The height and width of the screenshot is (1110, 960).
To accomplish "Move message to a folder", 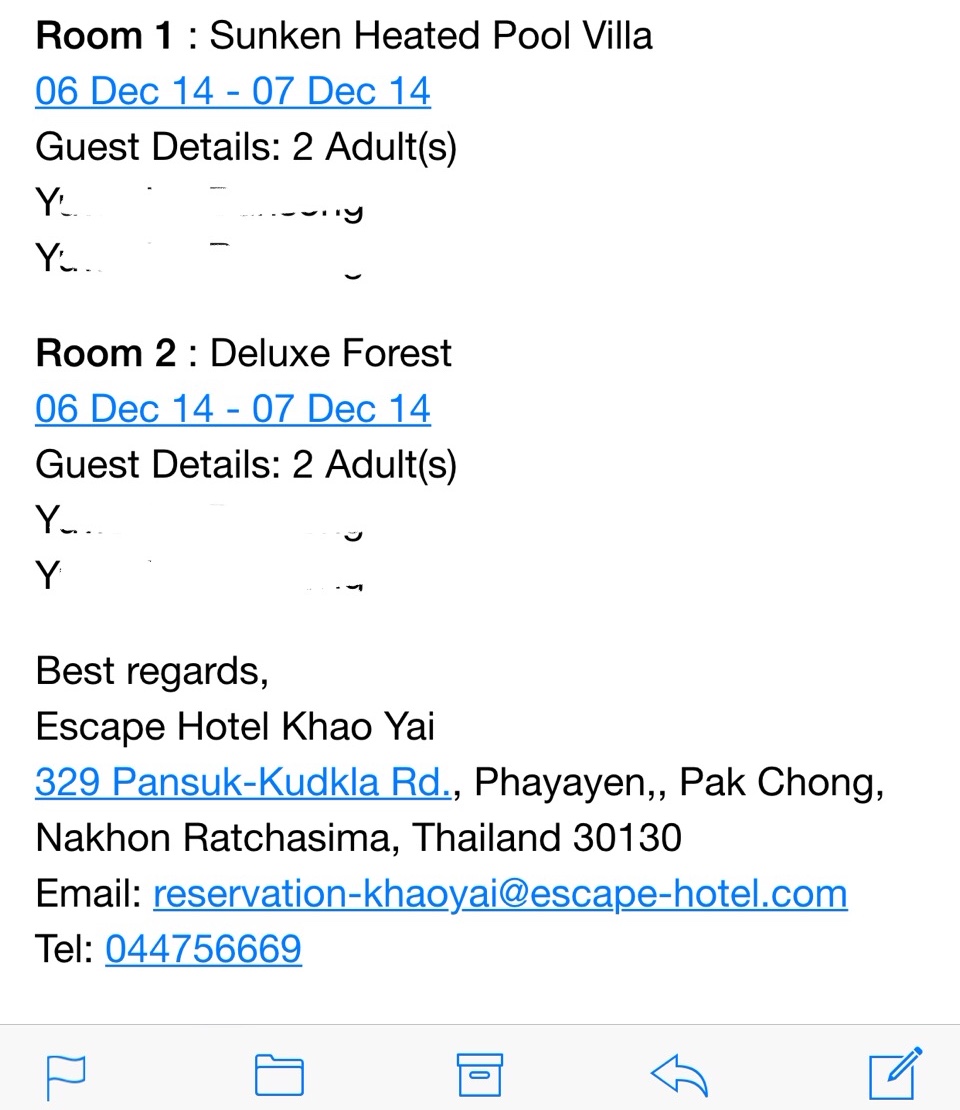I will tap(279, 1075).
